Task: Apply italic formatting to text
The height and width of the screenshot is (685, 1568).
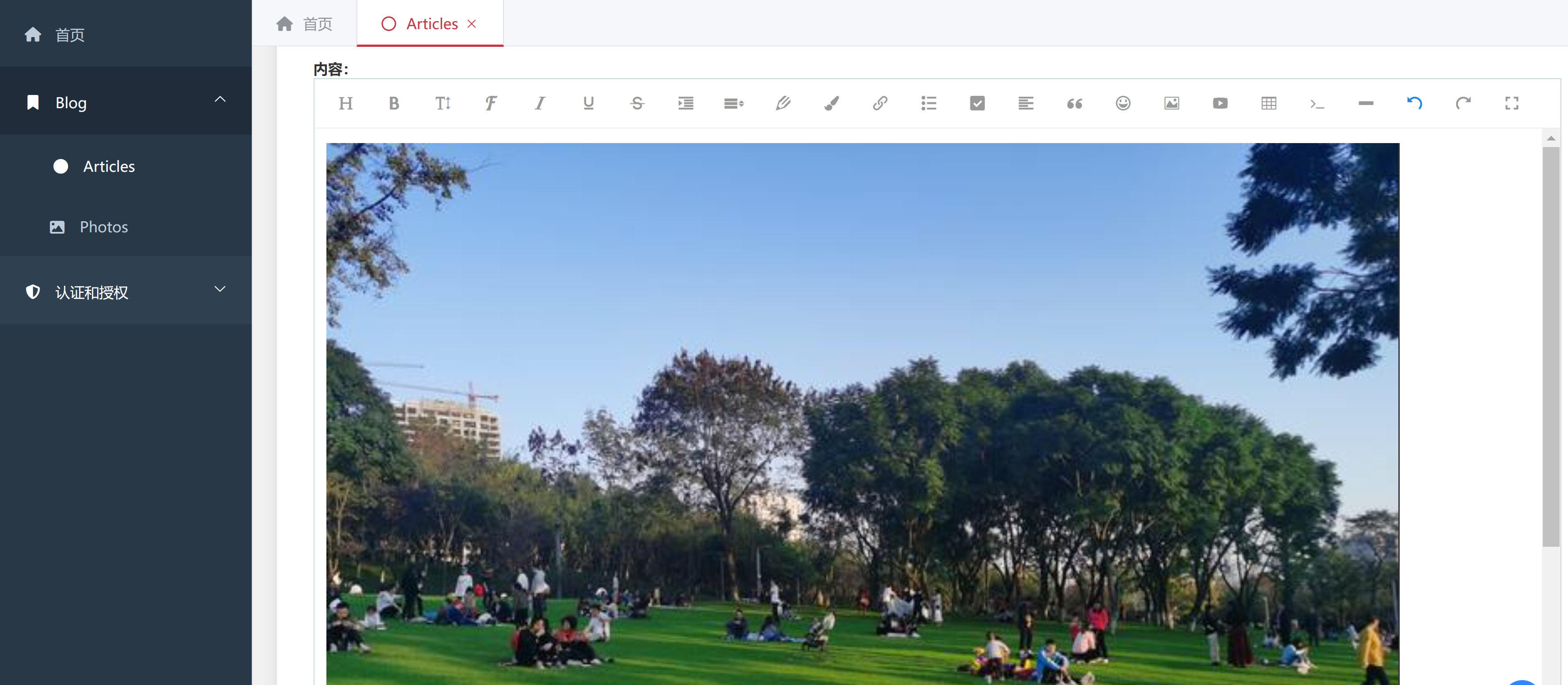Action: [x=540, y=103]
